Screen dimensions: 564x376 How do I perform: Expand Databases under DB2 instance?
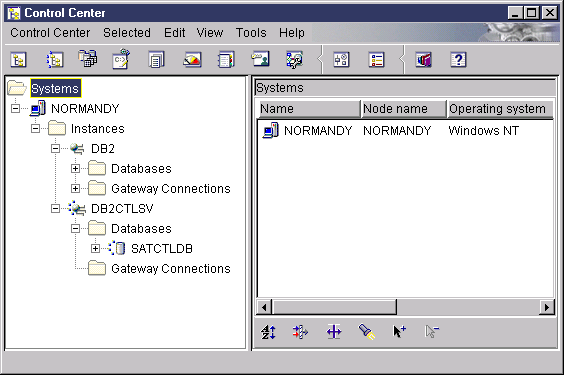(75, 168)
